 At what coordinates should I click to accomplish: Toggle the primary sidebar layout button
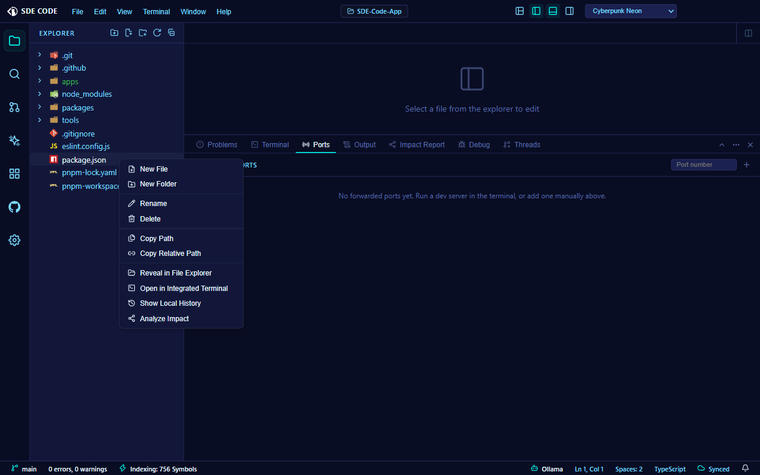coord(536,11)
